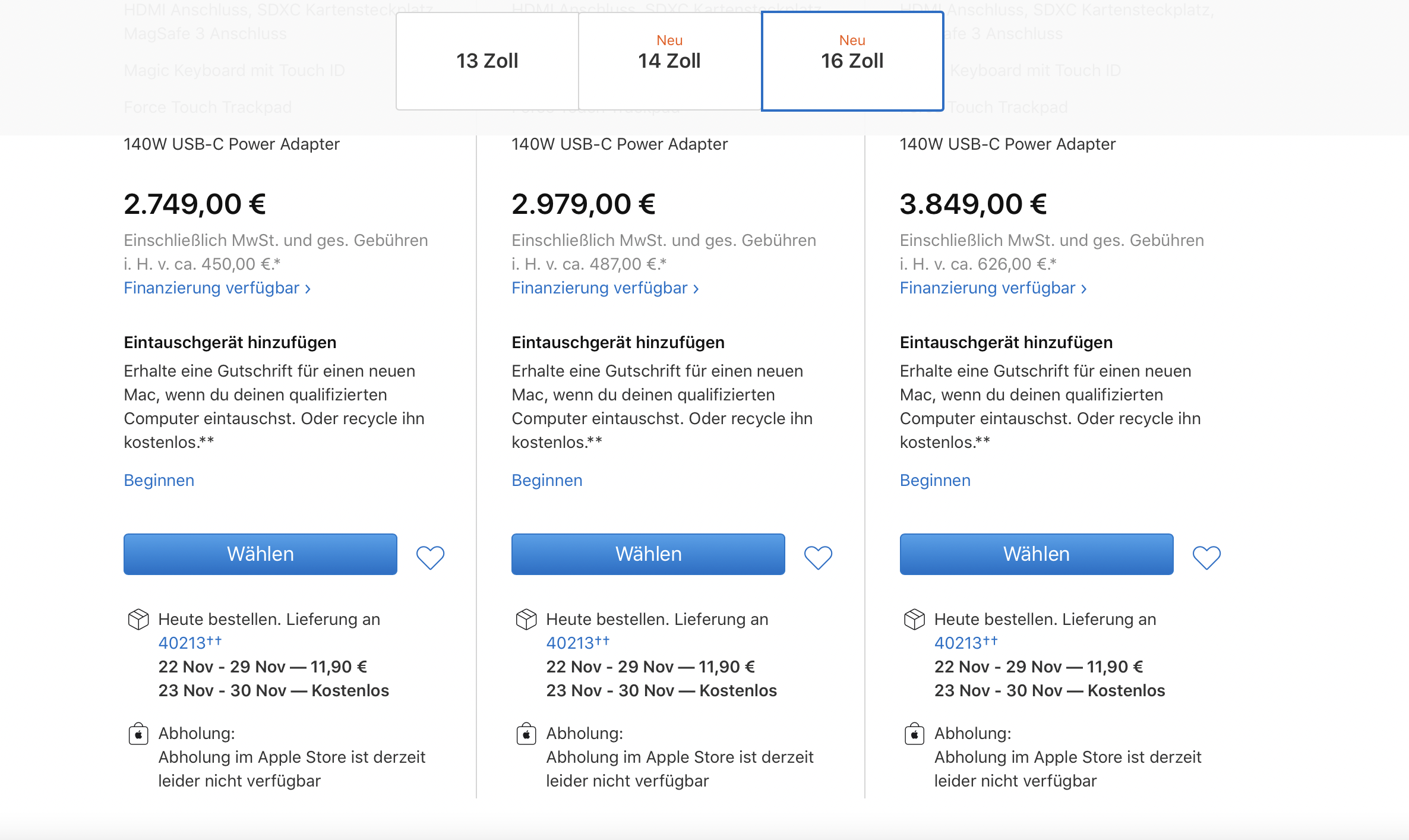Viewport: 1409px width, 840px height.
Task: Save the 2.979,00 € model to favorites
Action: point(818,557)
